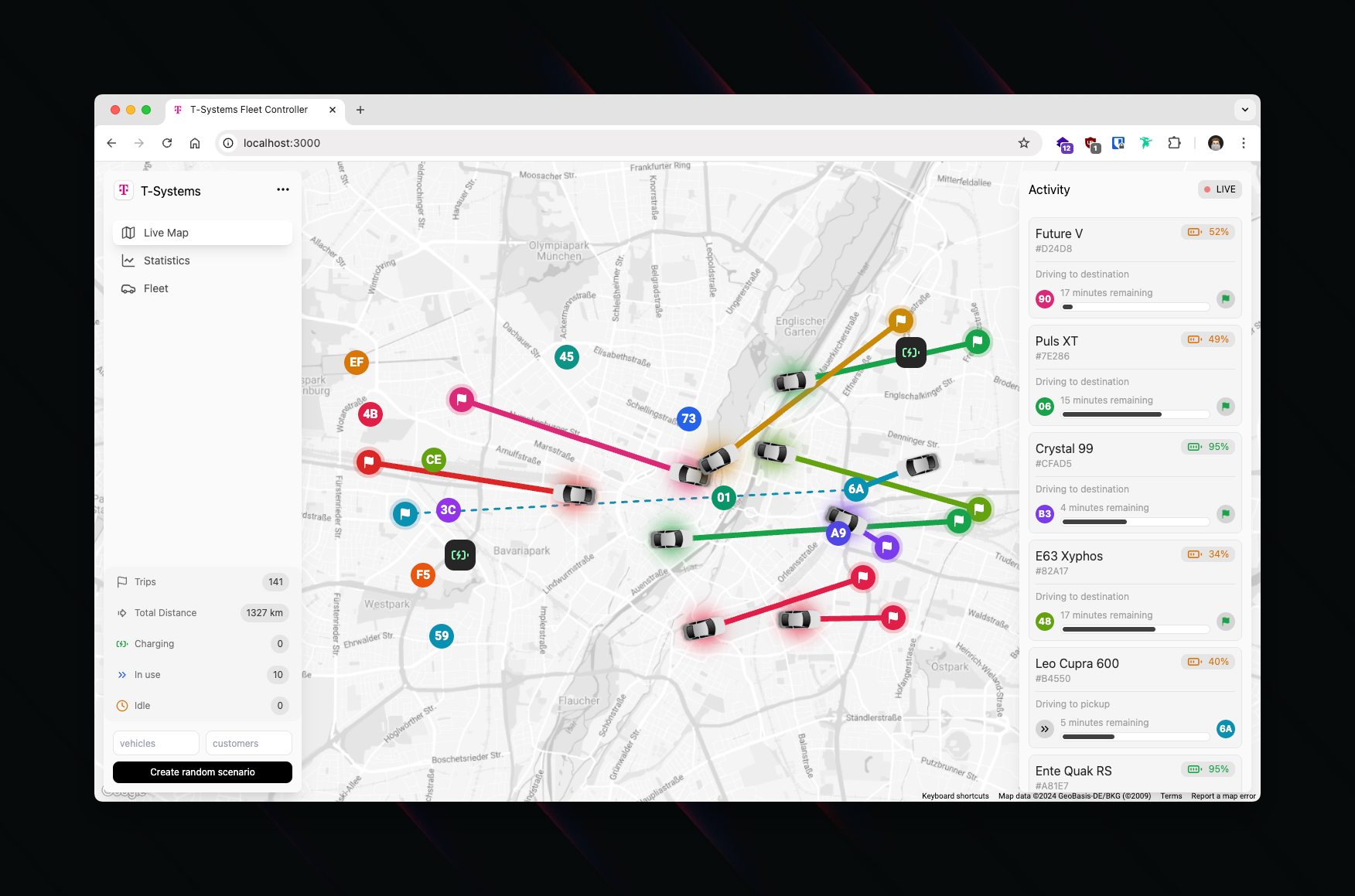Select the 3C customer marker

pos(448,509)
